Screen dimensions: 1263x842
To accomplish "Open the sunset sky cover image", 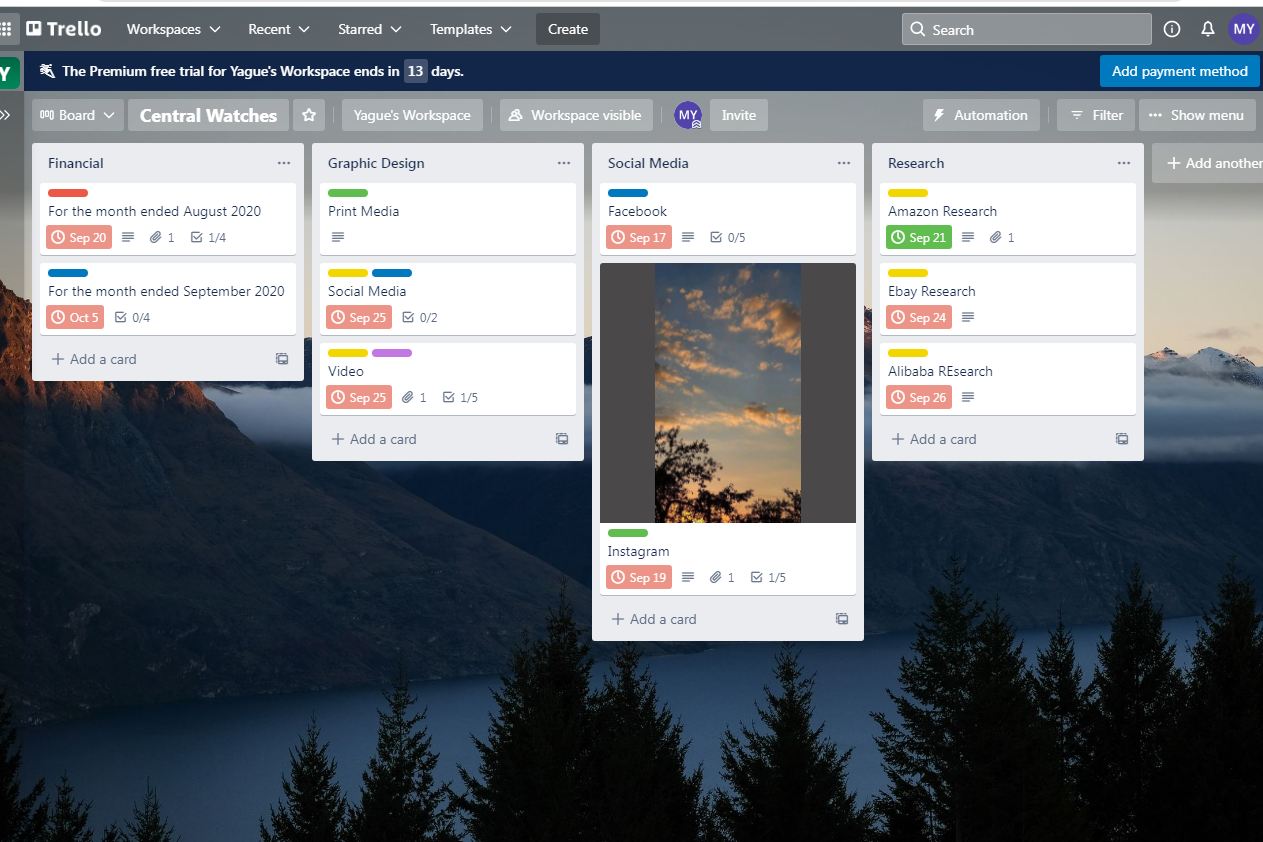I will 728,392.
